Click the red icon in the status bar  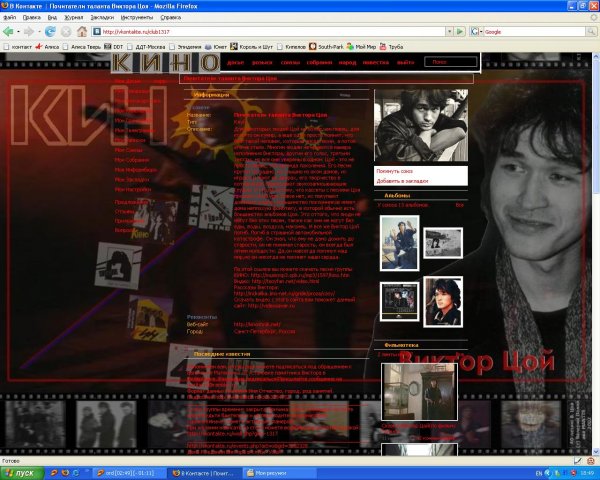[x=591, y=461]
